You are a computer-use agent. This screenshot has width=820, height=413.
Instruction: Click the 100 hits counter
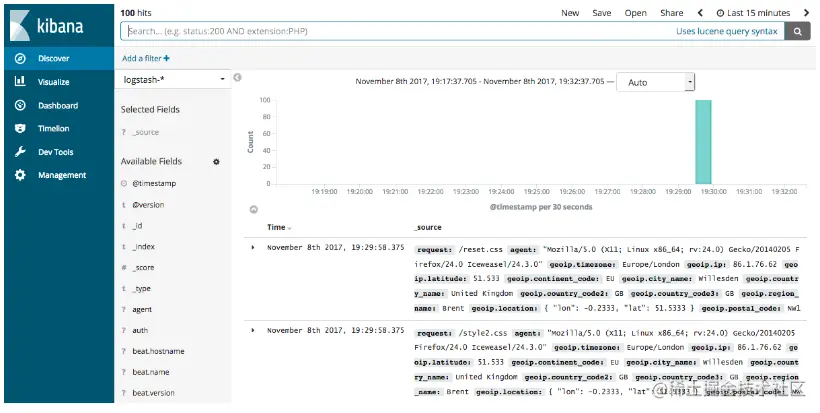pos(136,13)
